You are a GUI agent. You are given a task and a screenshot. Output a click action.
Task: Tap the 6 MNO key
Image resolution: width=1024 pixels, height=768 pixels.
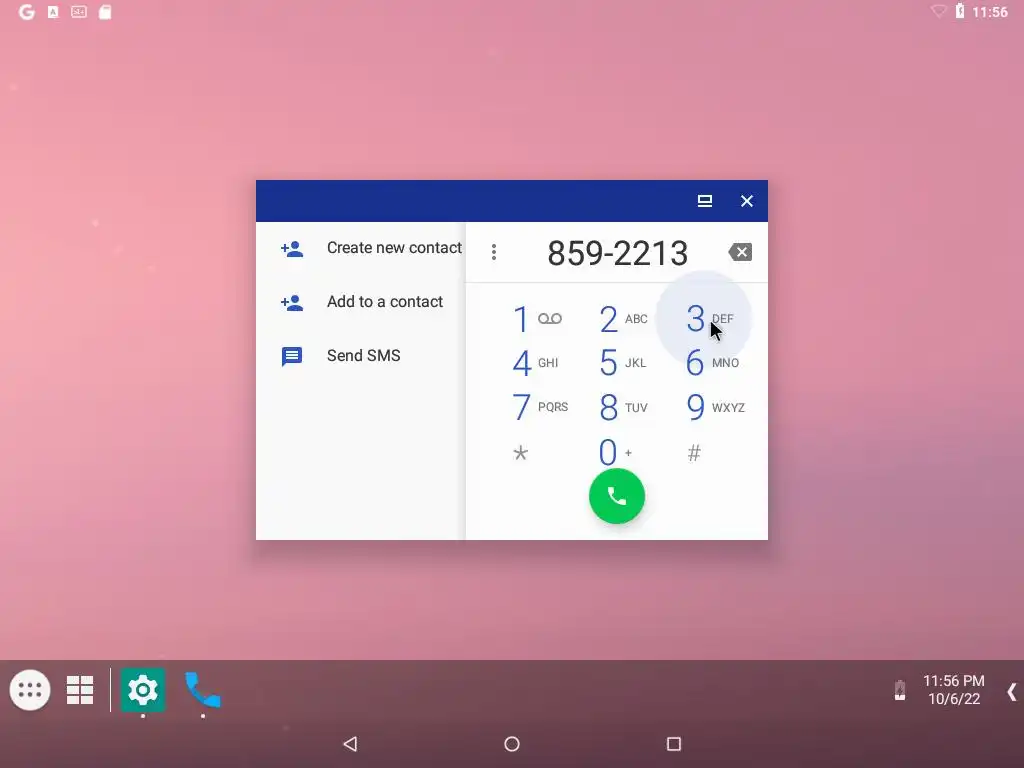pos(712,363)
